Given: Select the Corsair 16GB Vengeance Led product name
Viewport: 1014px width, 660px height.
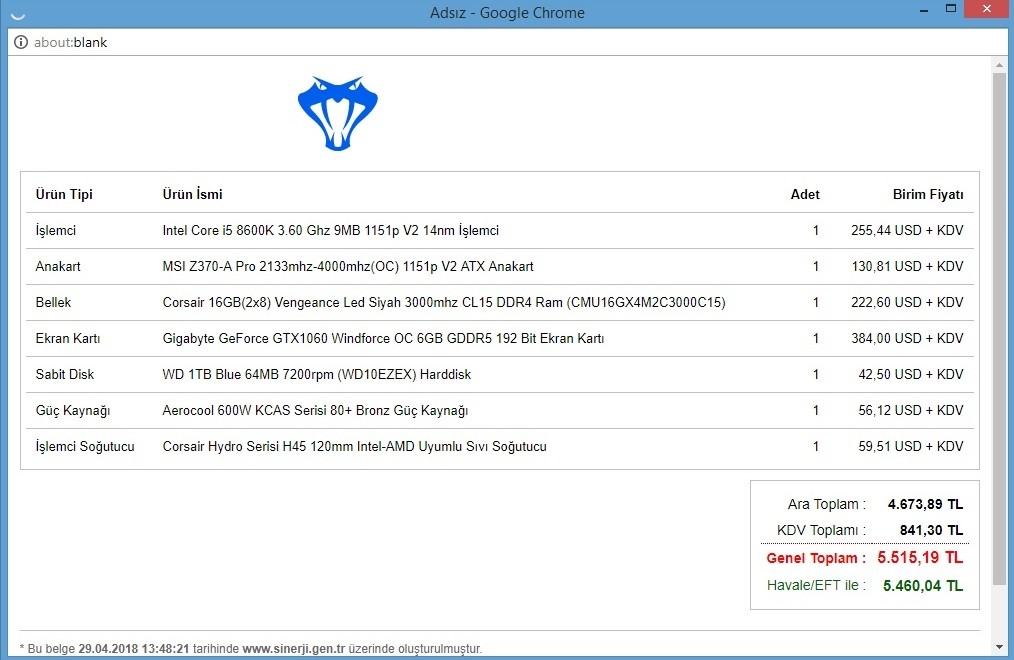Looking at the screenshot, I should (444, 303).
